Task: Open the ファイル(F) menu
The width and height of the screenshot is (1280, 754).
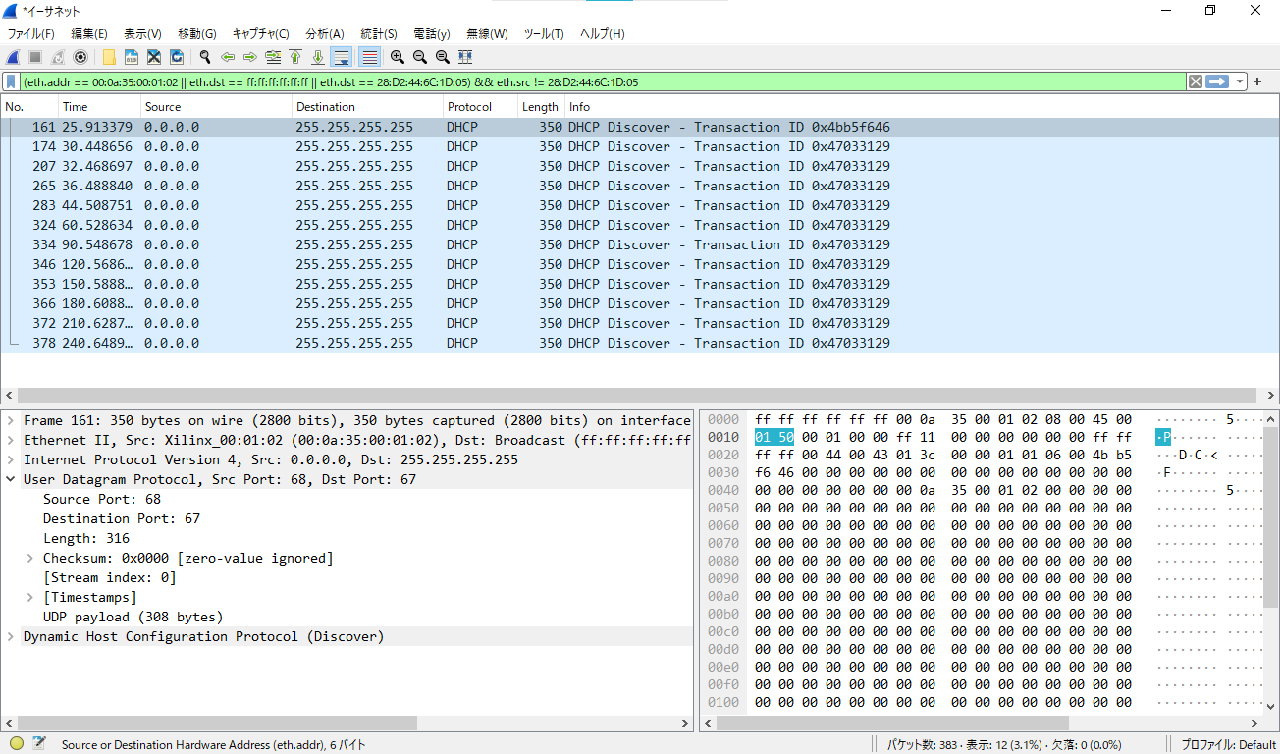Action: coord(31,33)
